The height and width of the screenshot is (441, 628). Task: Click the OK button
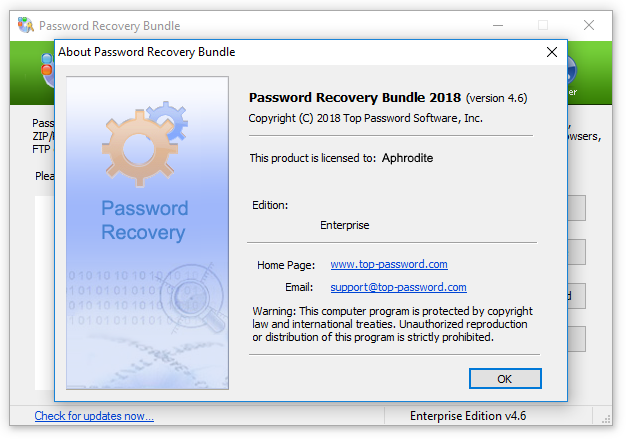pos(505,378)
